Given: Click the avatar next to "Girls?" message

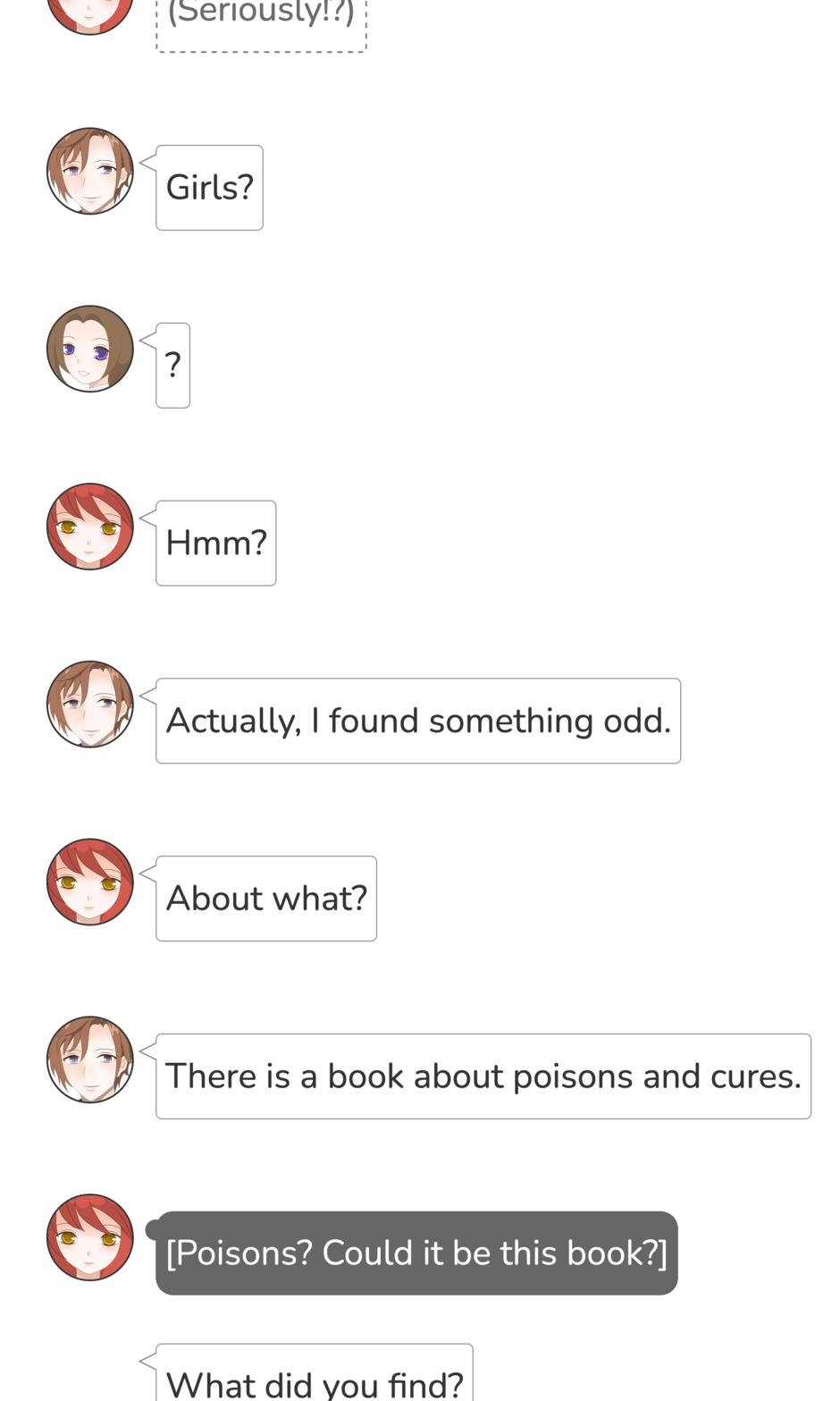Looking at the screenshot, I should point(89,171).
